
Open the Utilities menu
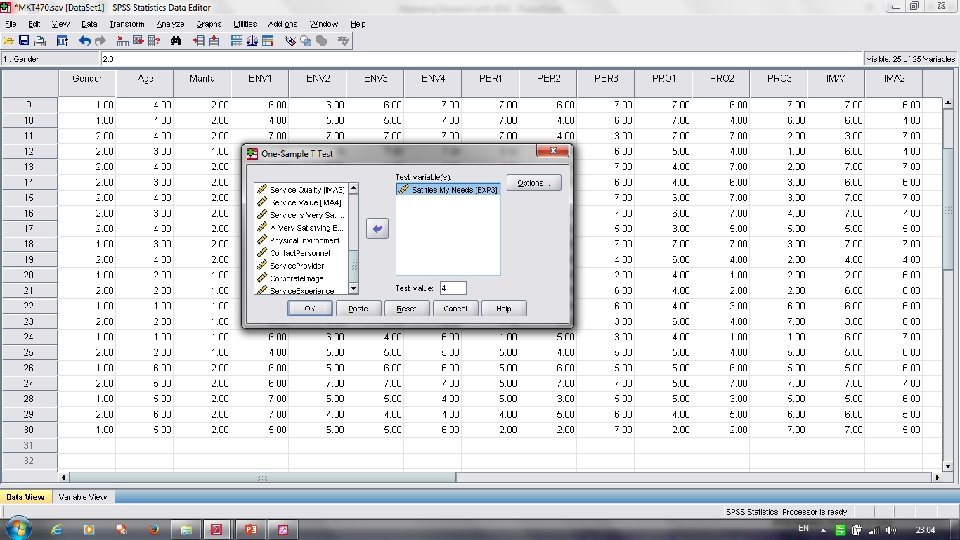(245, 24)
